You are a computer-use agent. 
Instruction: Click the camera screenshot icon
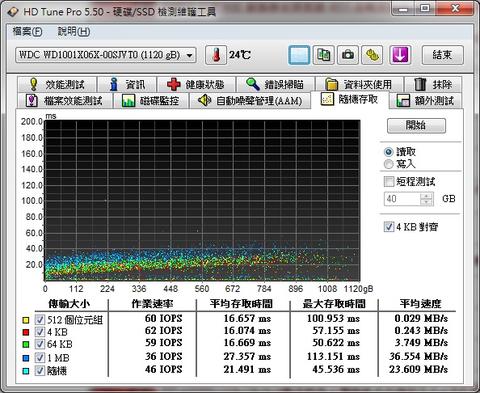point(348,55)
